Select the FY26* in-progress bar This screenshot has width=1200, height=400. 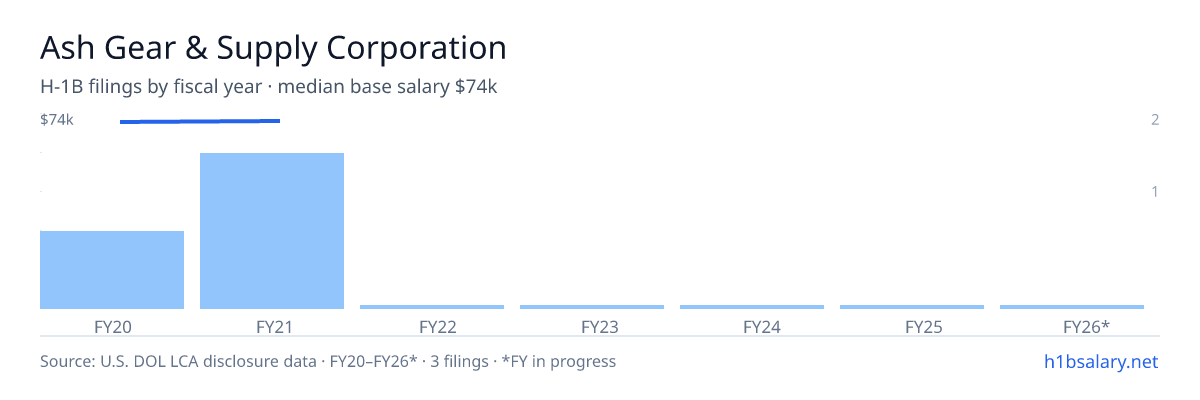coord(1072,307)
